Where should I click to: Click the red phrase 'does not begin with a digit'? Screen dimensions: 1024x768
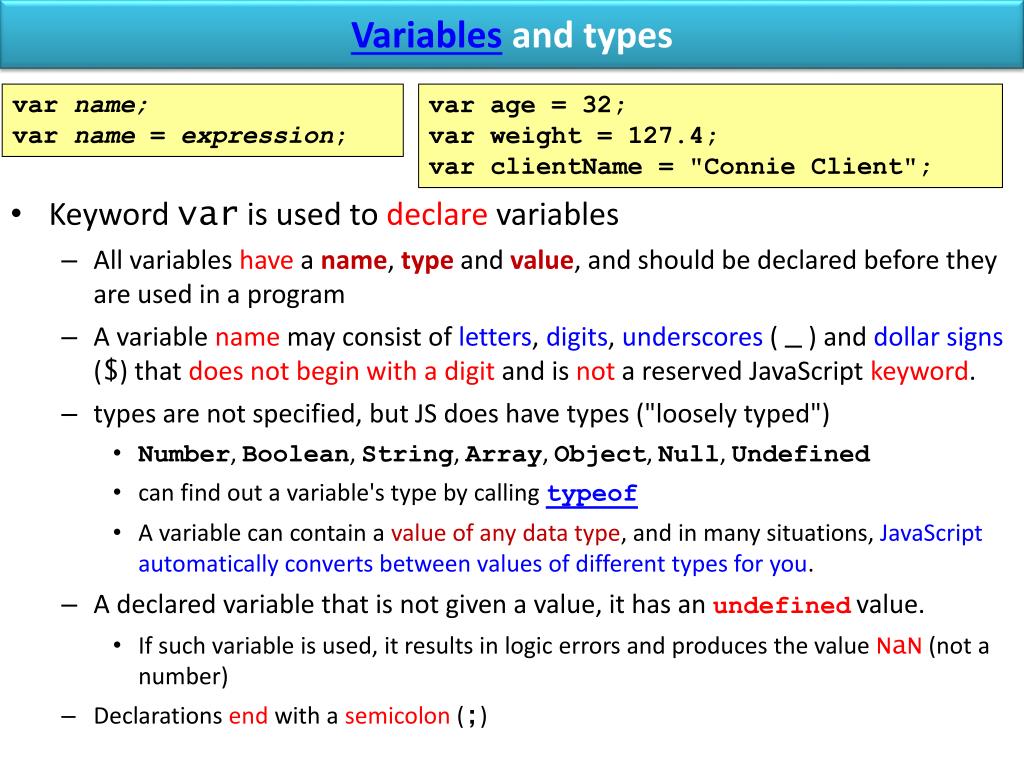(x=342, y=372)
